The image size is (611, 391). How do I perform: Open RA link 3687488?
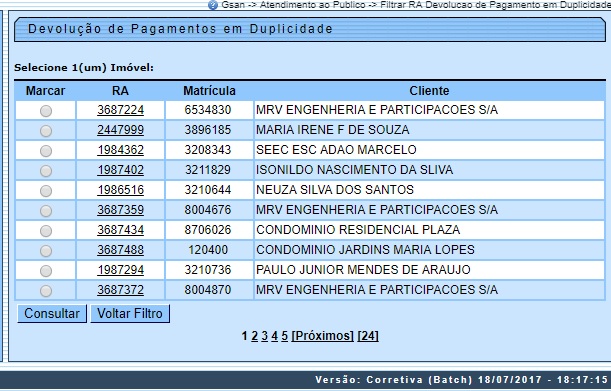tap(120, 250)
